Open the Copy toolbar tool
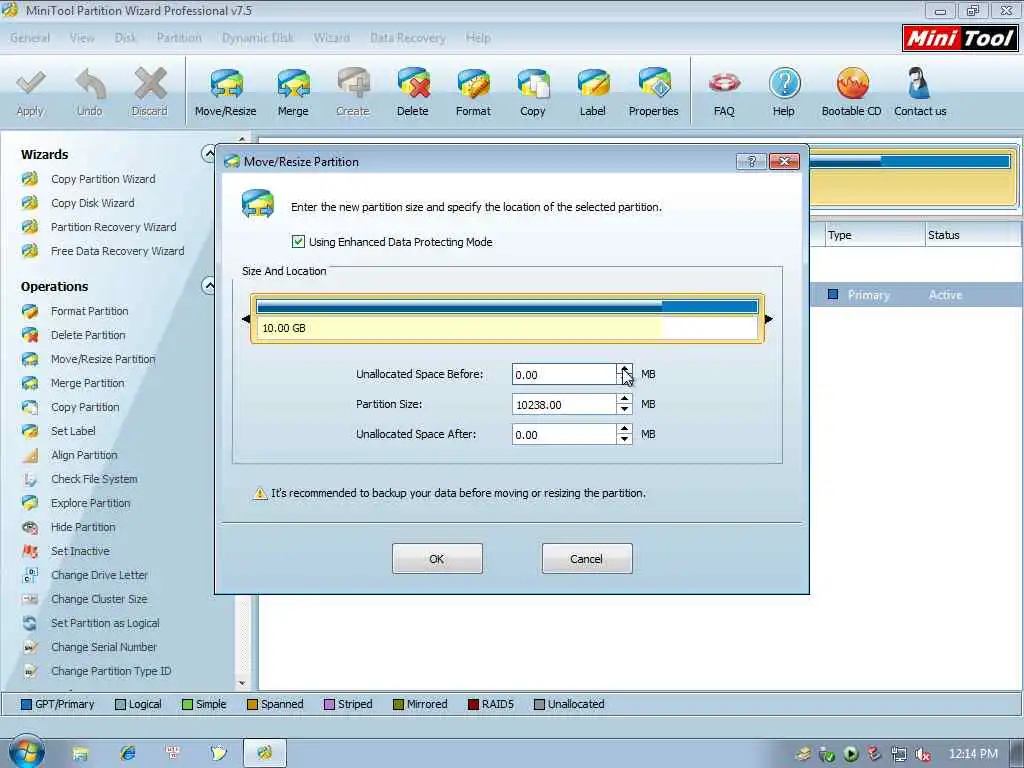 (x=533, y=93)
